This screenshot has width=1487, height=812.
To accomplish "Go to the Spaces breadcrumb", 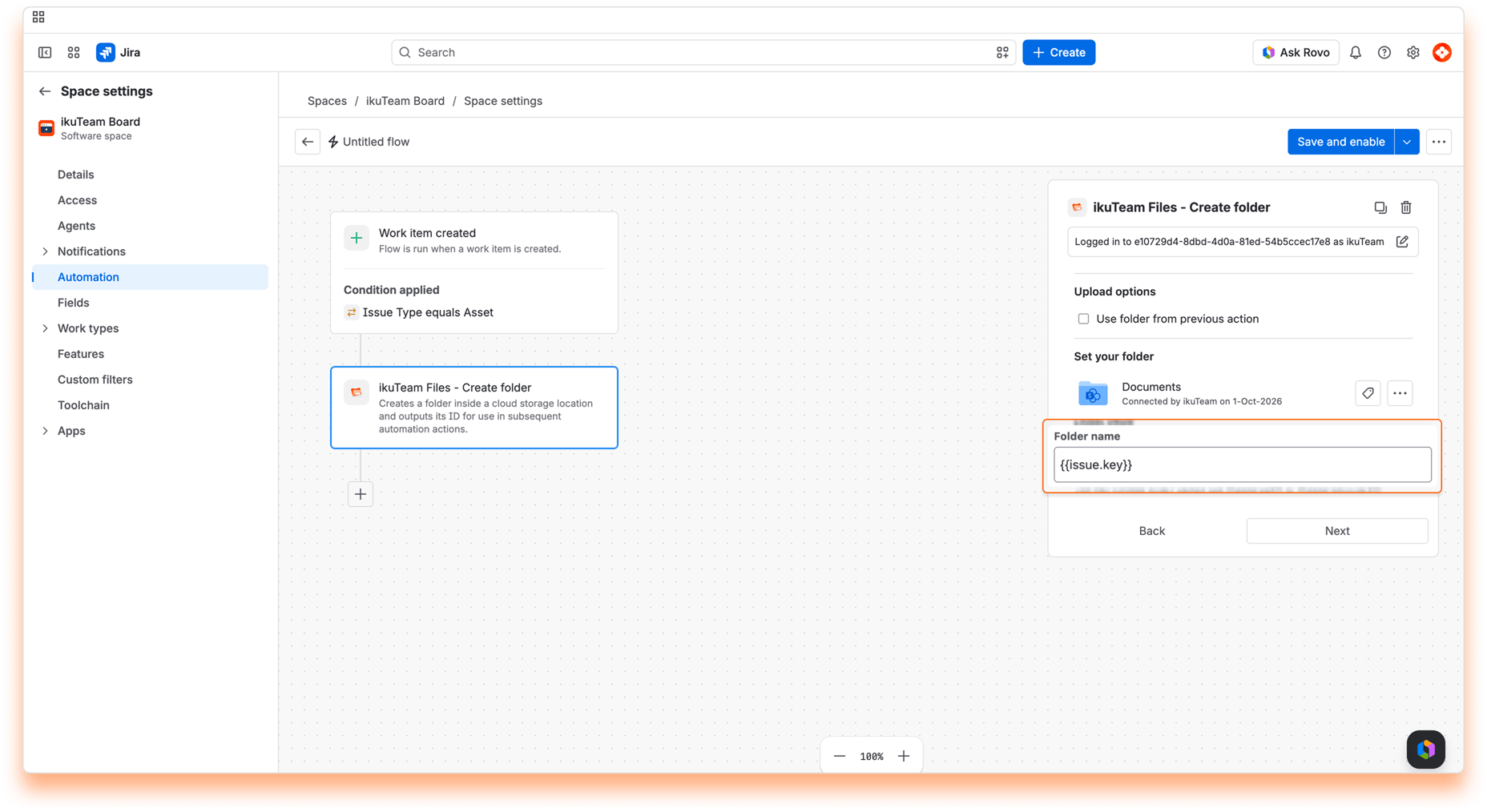I will tap(327, 101).
